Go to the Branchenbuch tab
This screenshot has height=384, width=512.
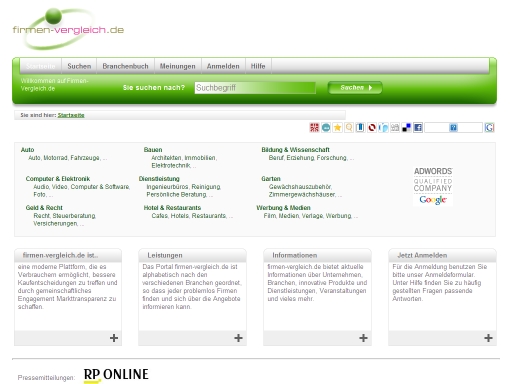tap(125, 66)
